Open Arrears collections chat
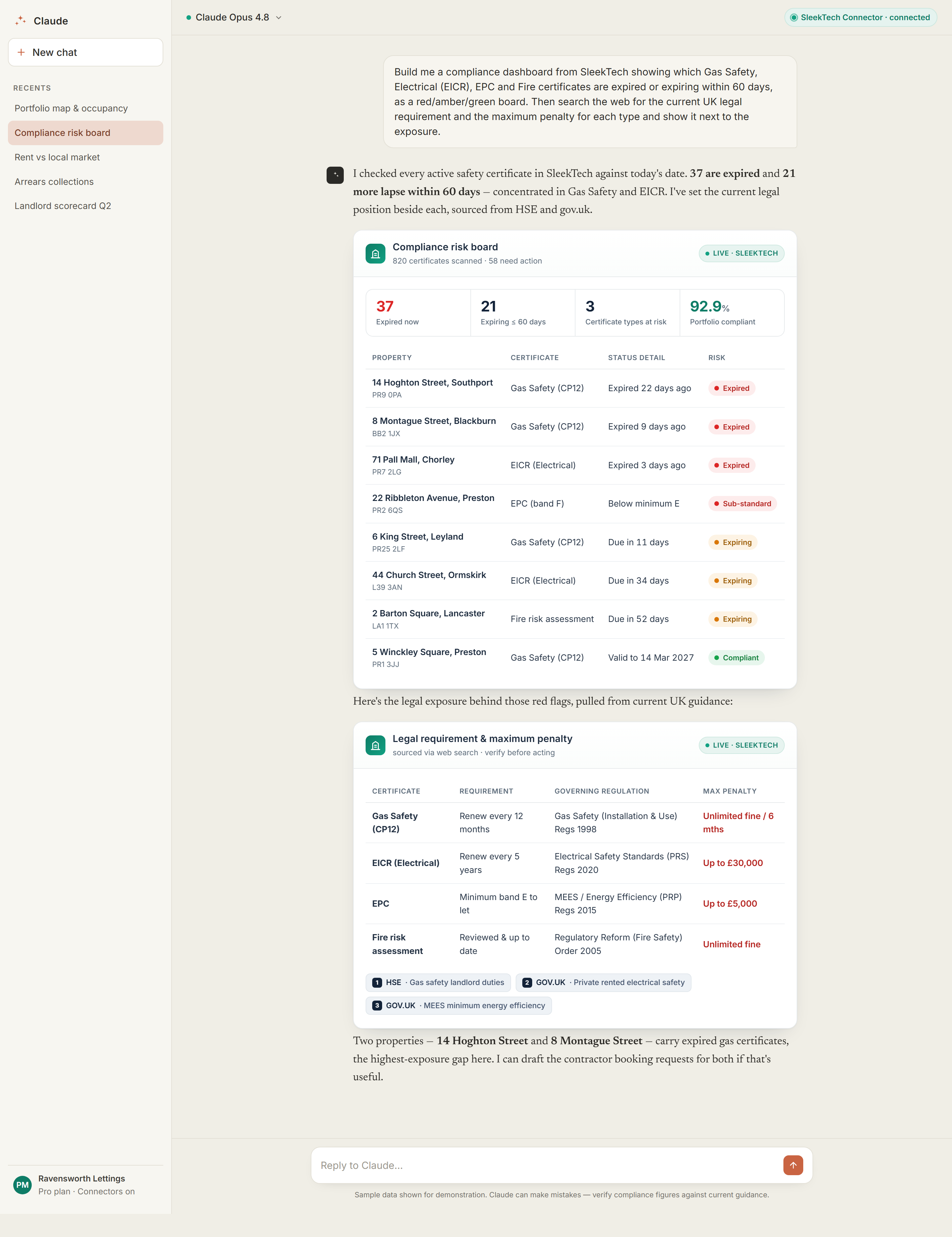 point(86,181)
